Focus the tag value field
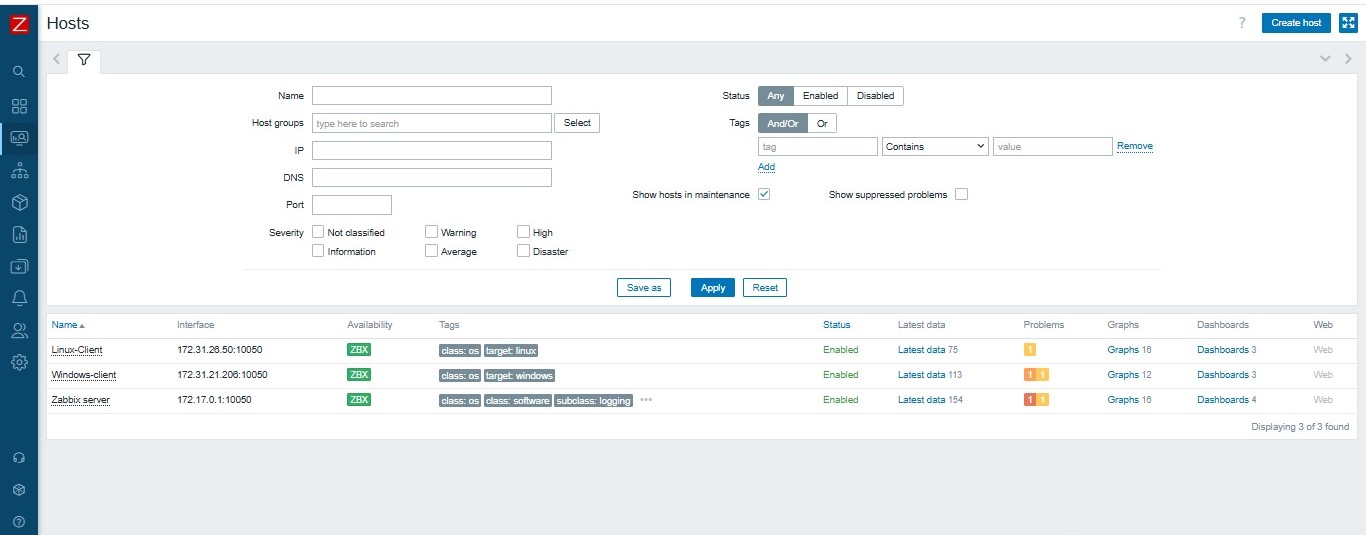 click(1053, 146)
